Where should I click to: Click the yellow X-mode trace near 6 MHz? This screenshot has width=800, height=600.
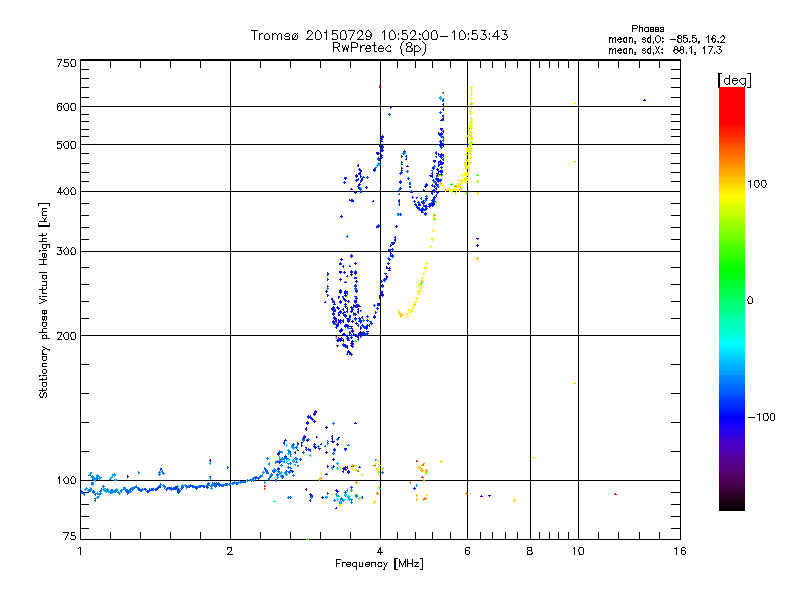coord(470,138)
